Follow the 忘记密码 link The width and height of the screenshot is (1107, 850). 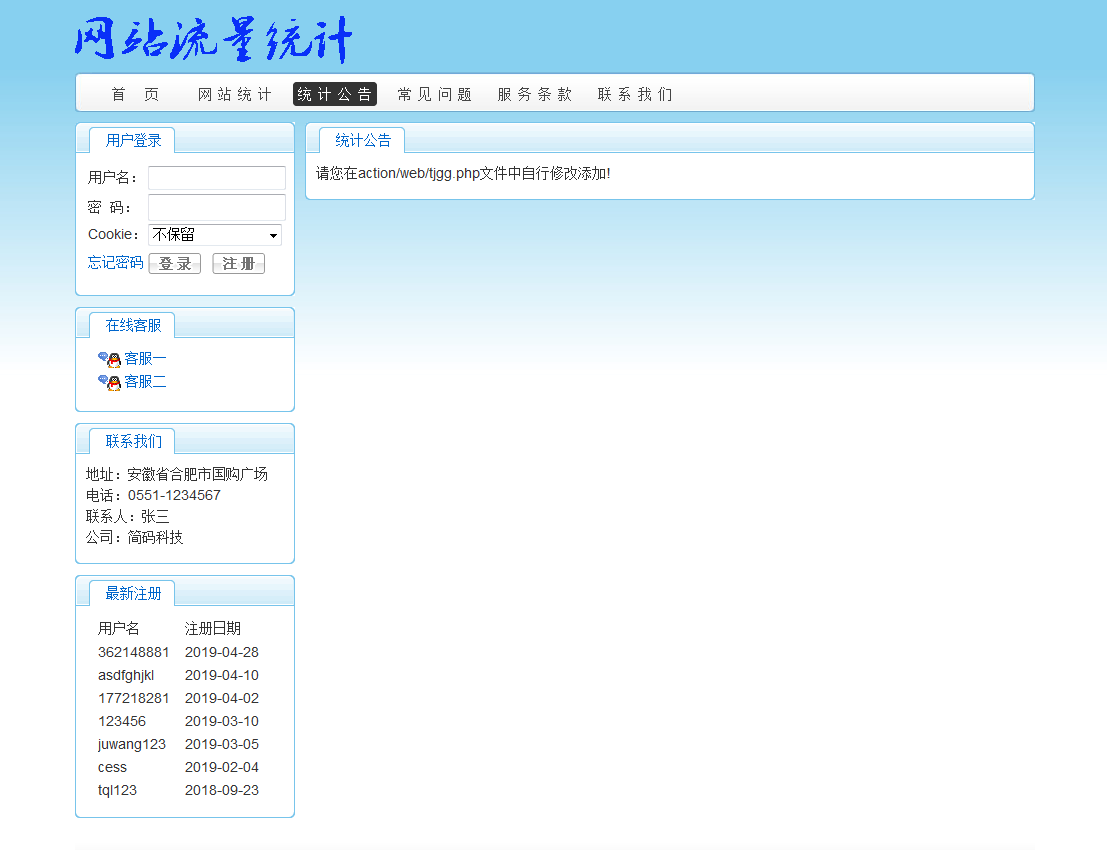(115, 262)
